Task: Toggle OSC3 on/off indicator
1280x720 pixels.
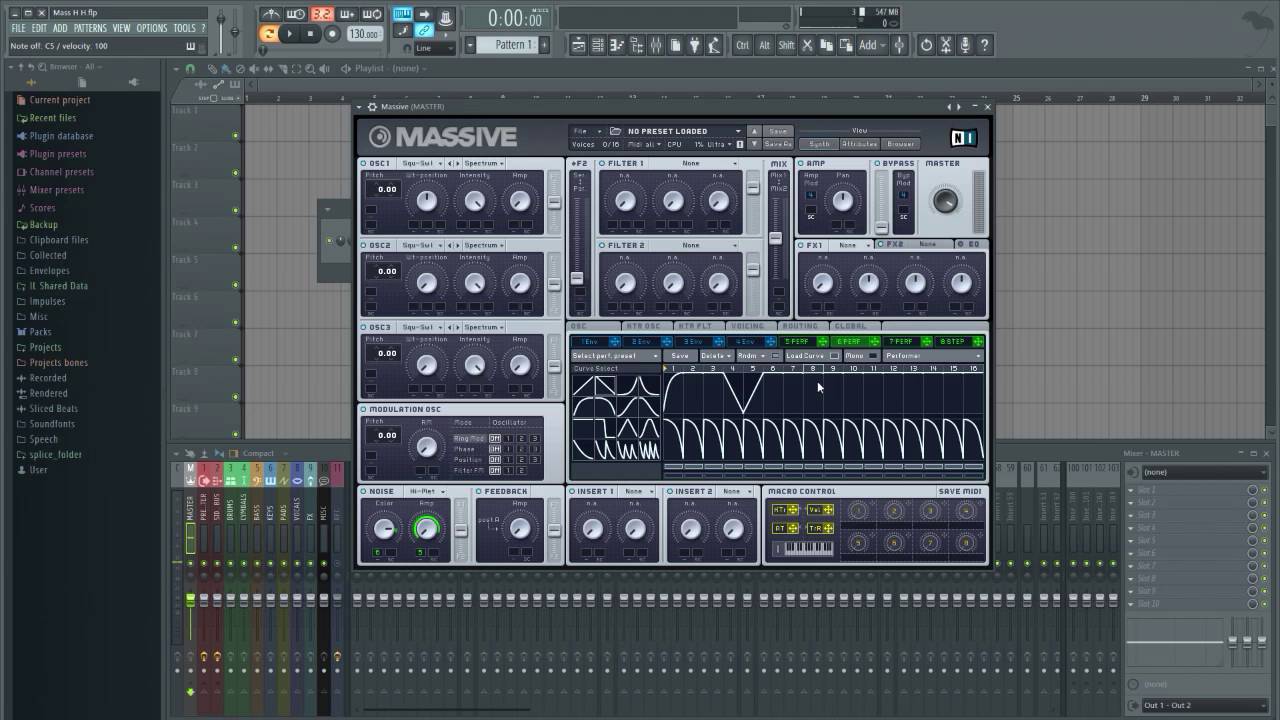Action: [x=364, y=327]
